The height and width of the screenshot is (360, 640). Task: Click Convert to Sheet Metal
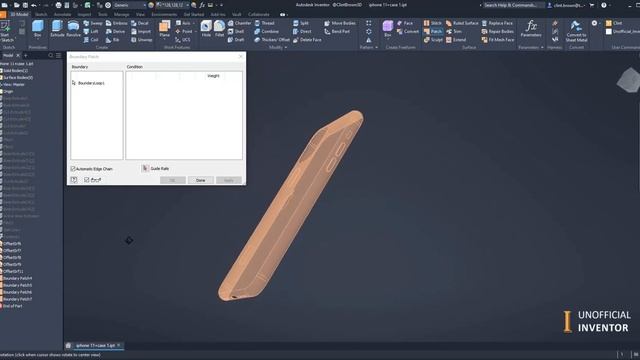[576, 31]
